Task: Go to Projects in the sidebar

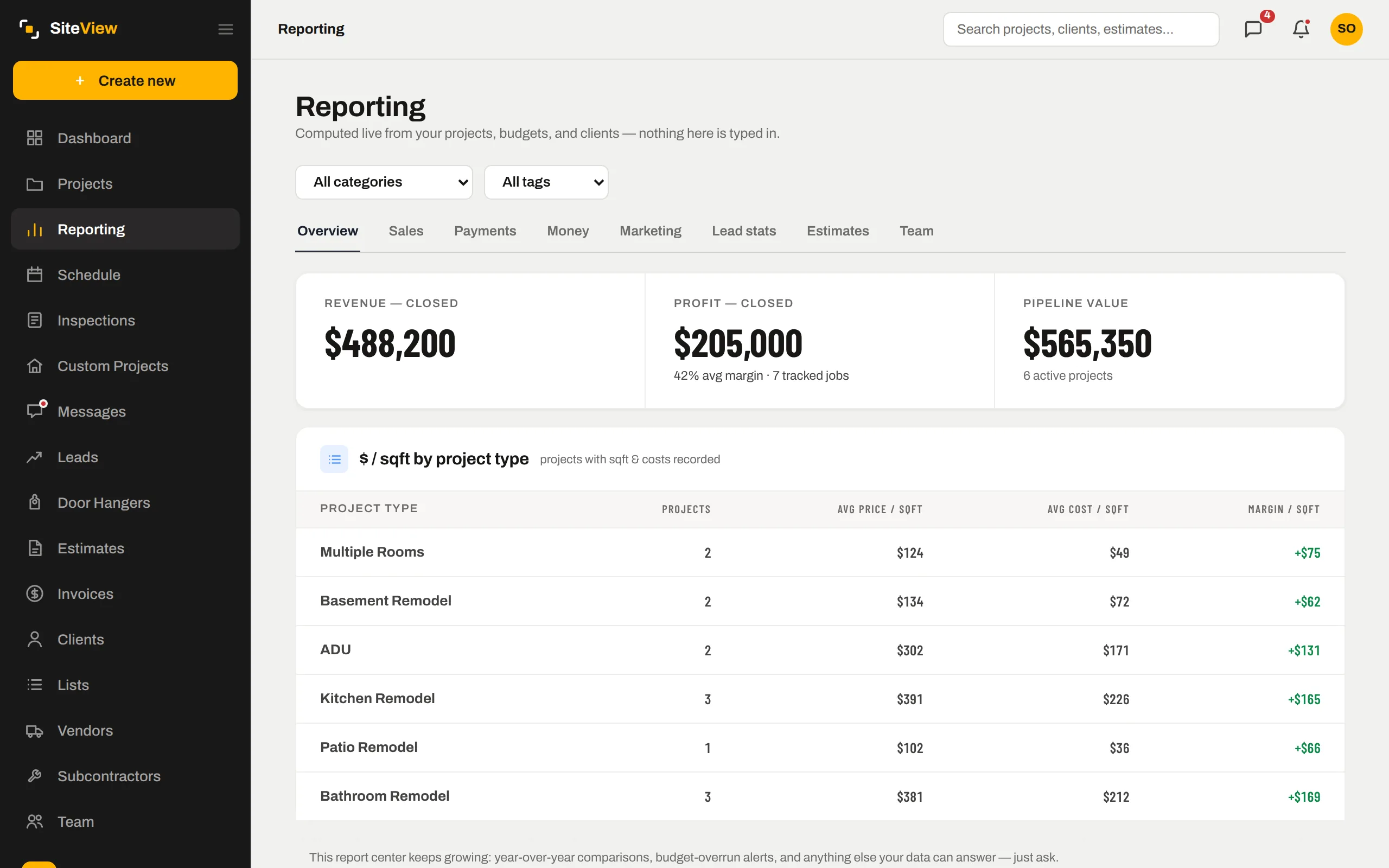Action: (125, 184)
